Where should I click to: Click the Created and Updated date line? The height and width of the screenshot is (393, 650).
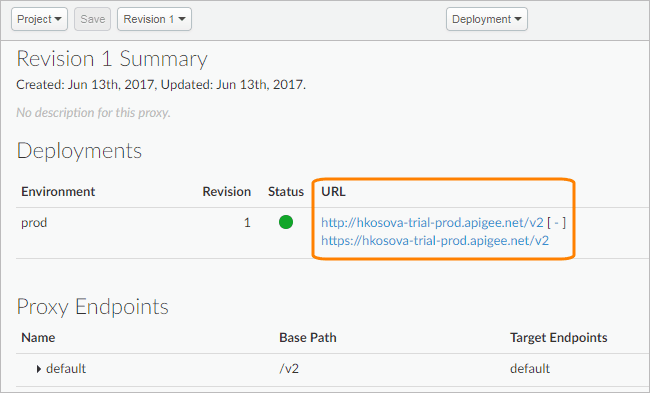[x=161, y=85]
